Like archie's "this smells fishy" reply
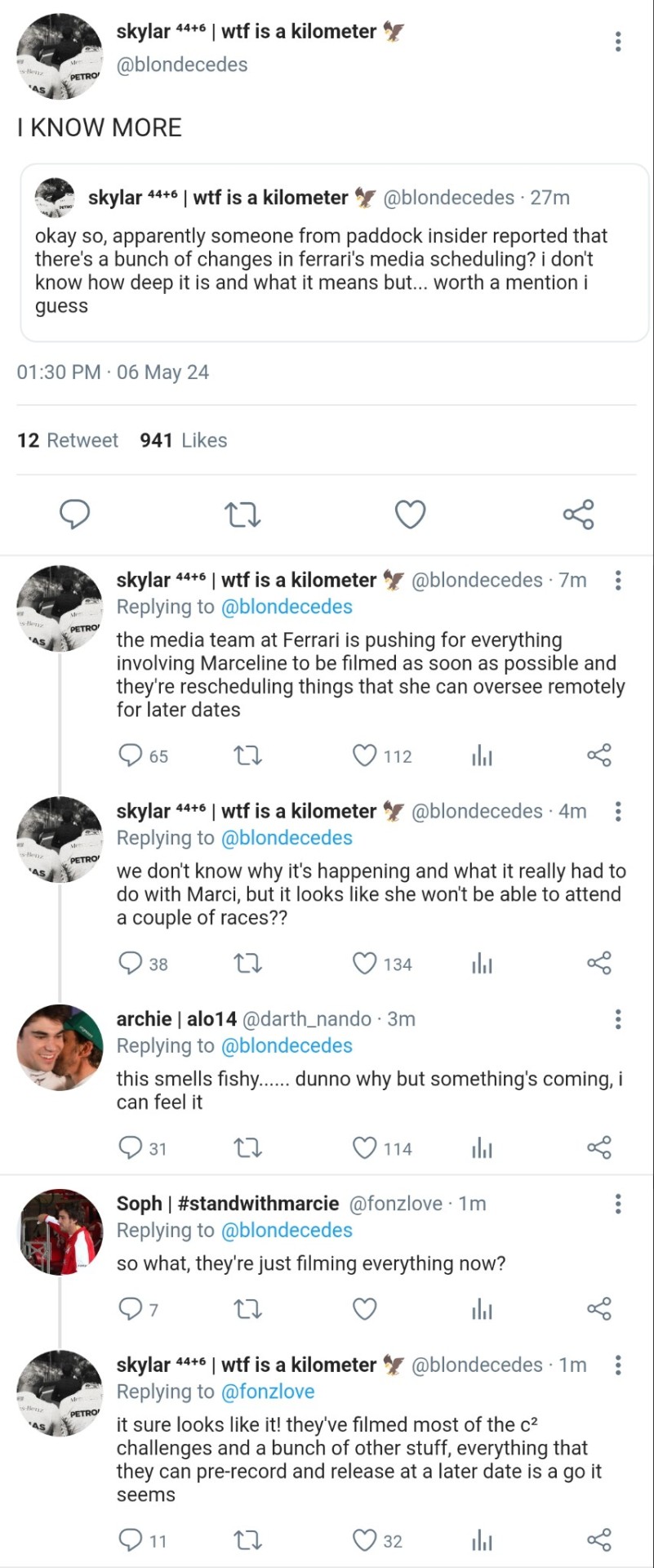This screenshot has width=654, height=1568. pos(364,1148)
